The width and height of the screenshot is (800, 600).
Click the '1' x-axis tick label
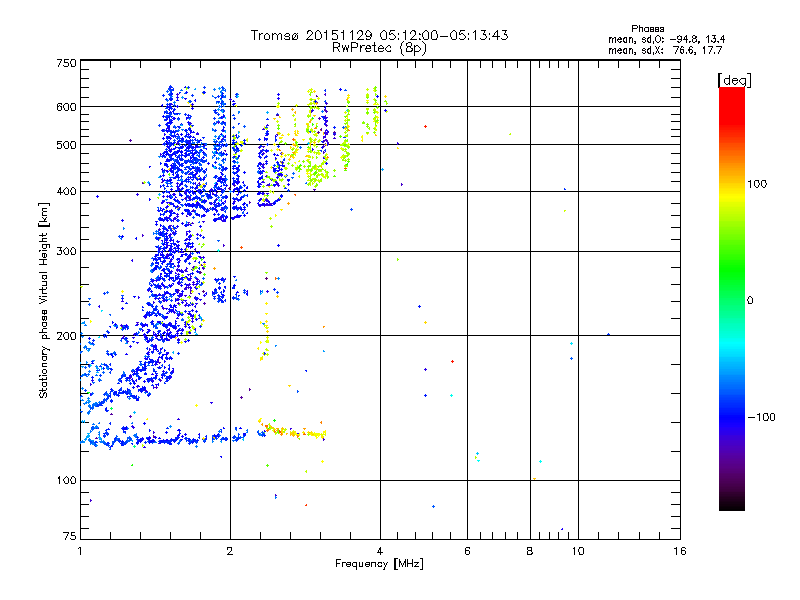(x=80, y=551)
